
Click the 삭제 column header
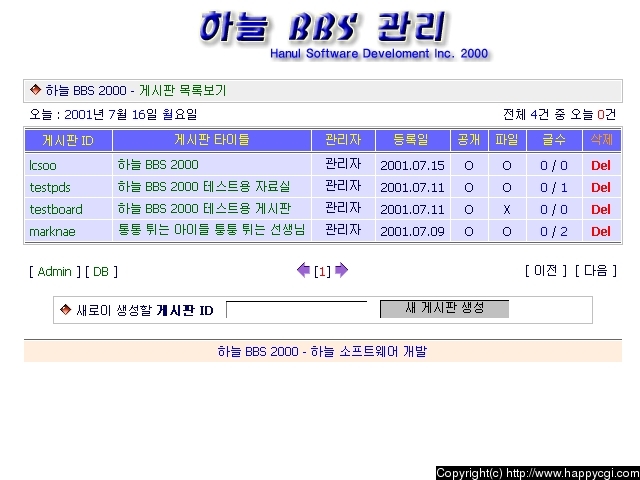(602, 140)
